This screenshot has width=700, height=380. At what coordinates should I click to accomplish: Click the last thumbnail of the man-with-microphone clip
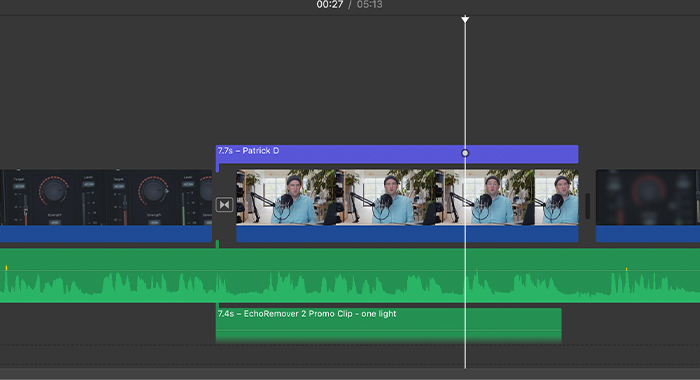point(556,197)
